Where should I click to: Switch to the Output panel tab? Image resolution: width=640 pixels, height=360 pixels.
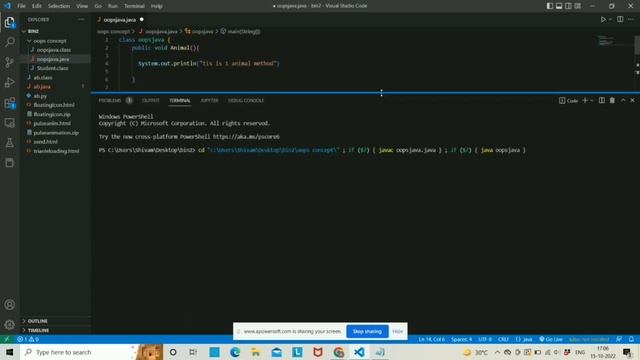tap(151, 100)
